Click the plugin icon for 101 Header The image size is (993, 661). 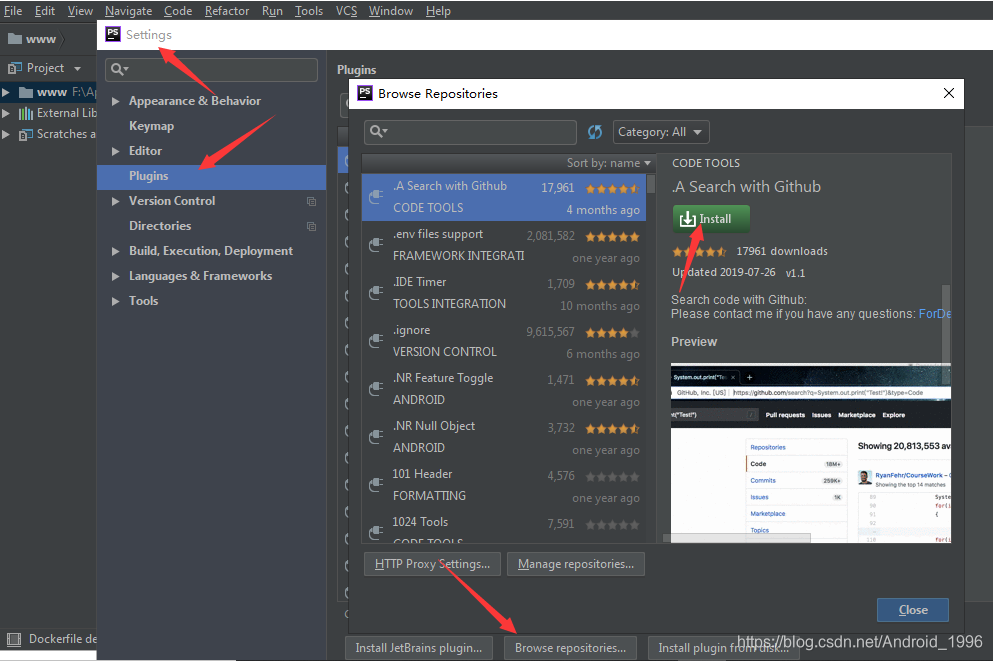point(376,485)
